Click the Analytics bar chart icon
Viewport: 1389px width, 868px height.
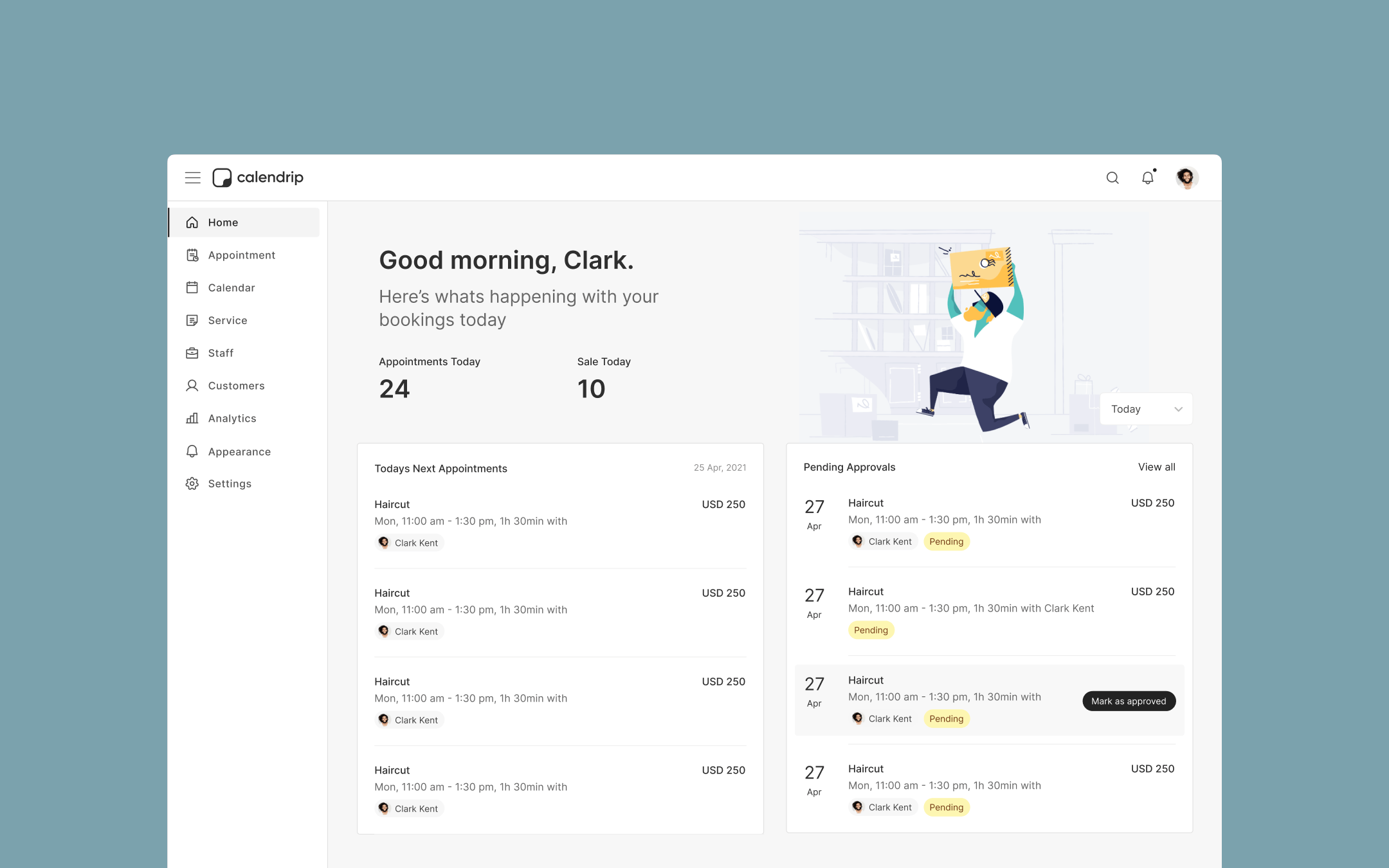click(192, 419)
